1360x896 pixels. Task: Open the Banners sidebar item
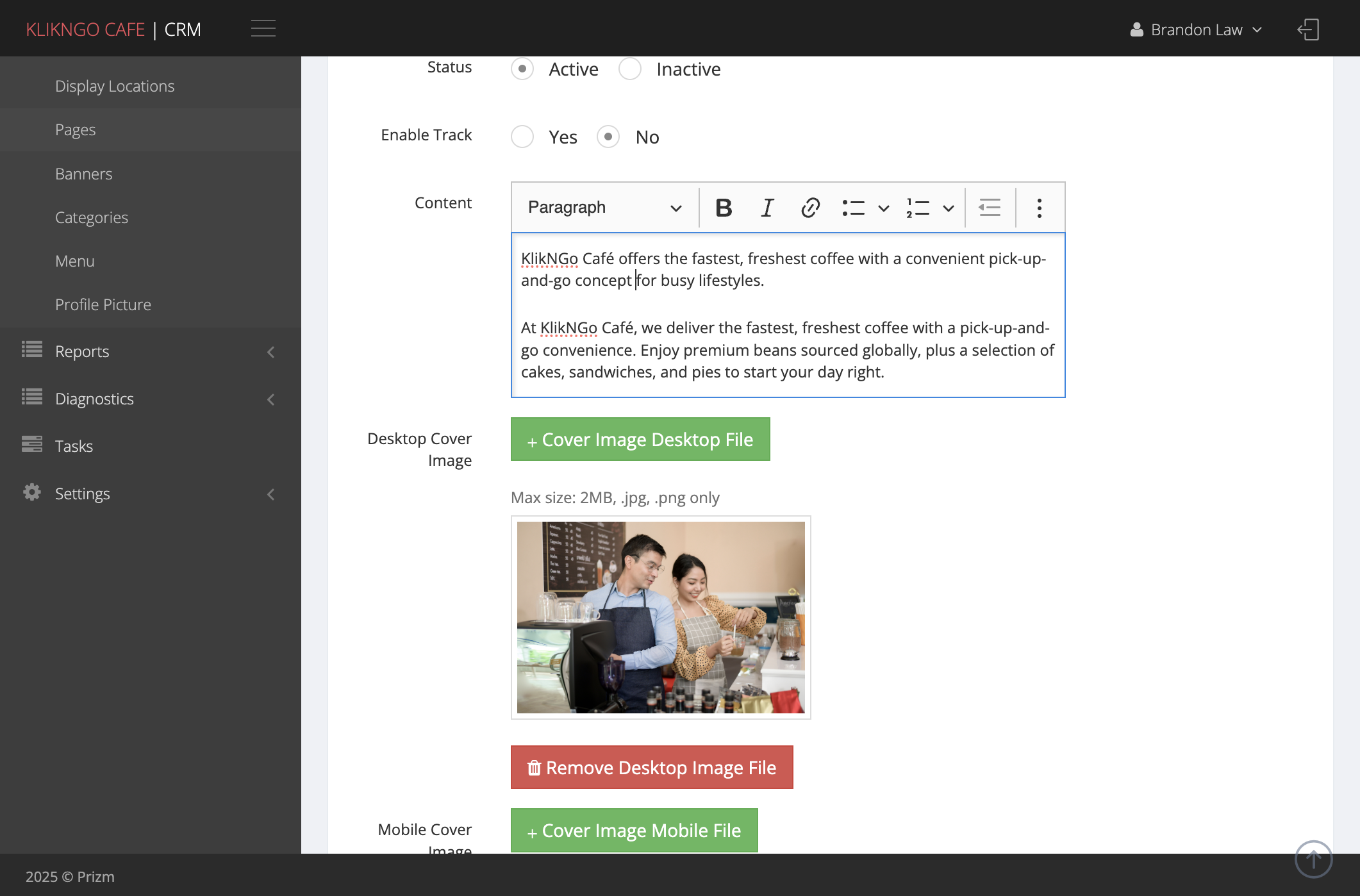[x=151, y=174]
